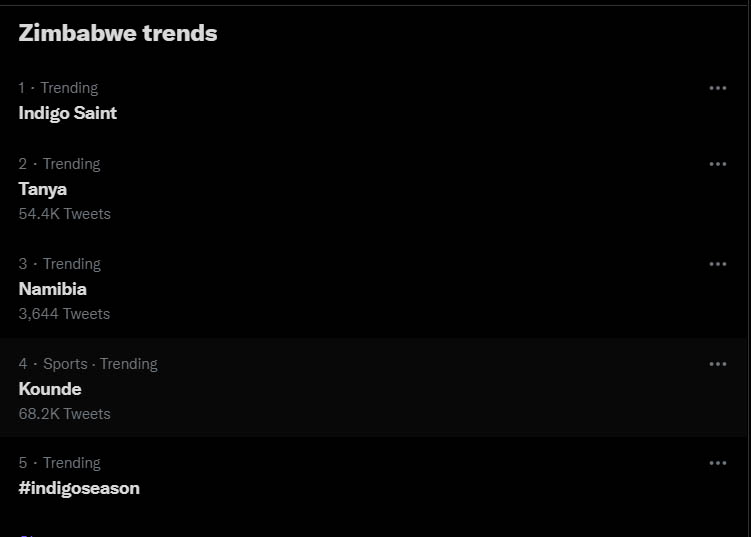The image size is (751, 537).
Task: Open more options for Indigo Saint trend
Action: (717, 88)
